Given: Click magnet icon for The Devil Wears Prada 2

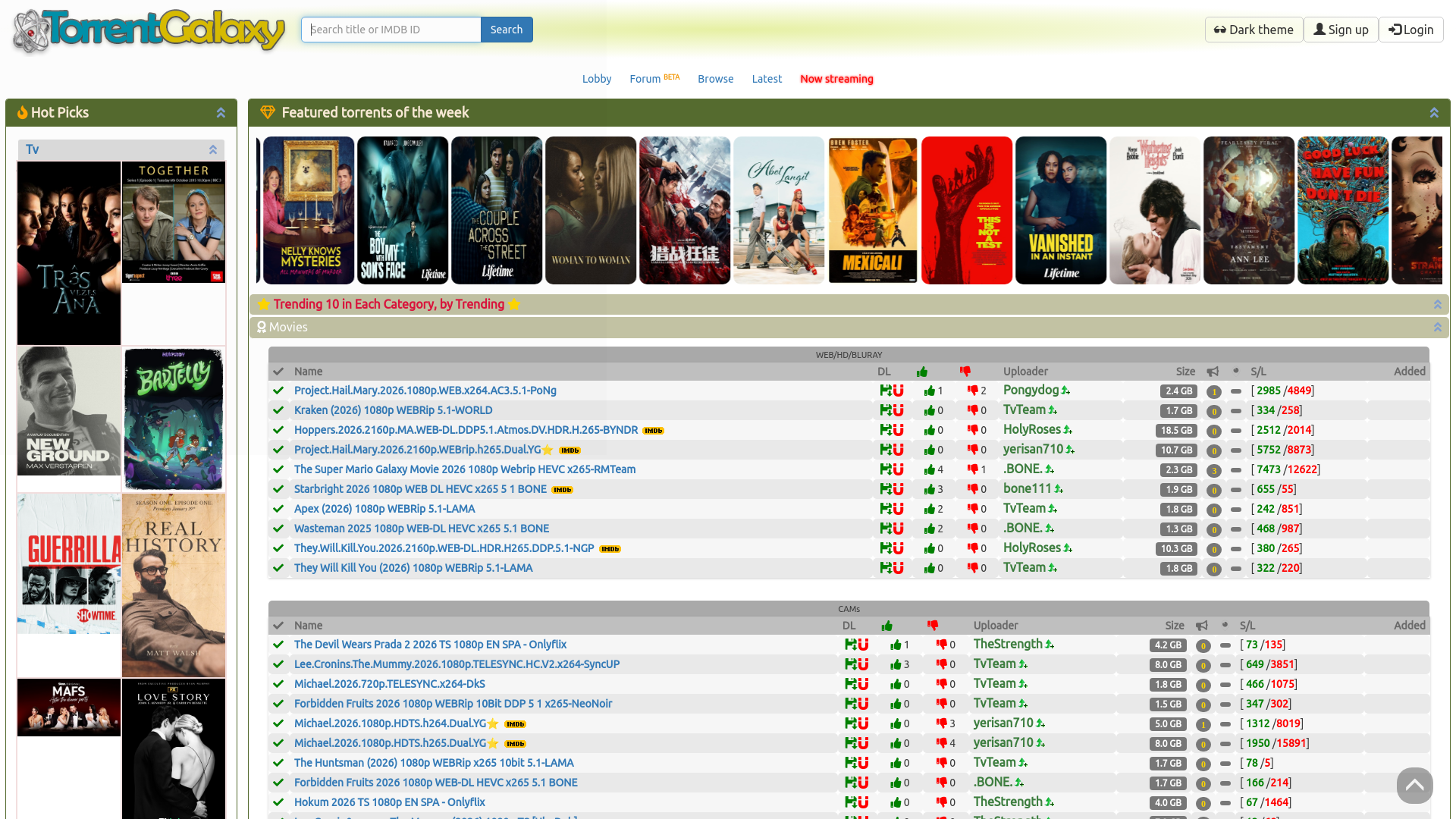Looking at the screenshot, I should pyautogui.click(x=863, y=645).
